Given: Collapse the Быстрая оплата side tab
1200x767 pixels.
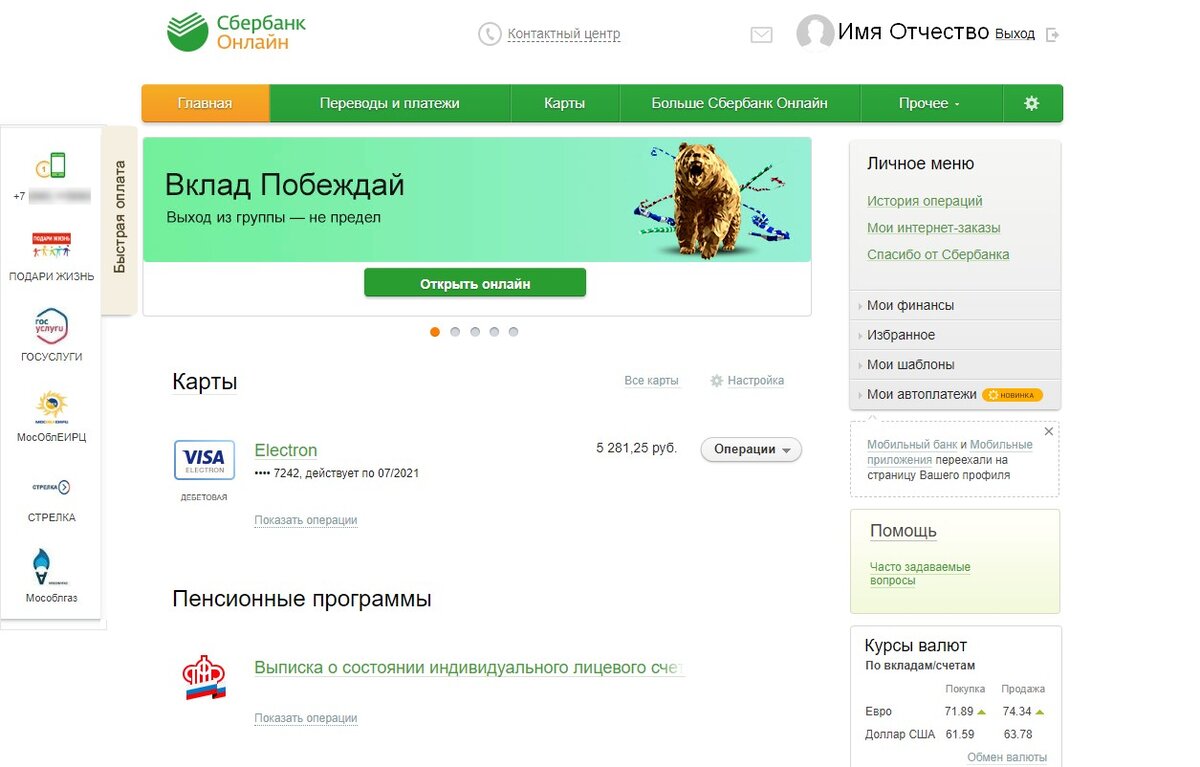Looking at the screenshot, I should (119, 221).
